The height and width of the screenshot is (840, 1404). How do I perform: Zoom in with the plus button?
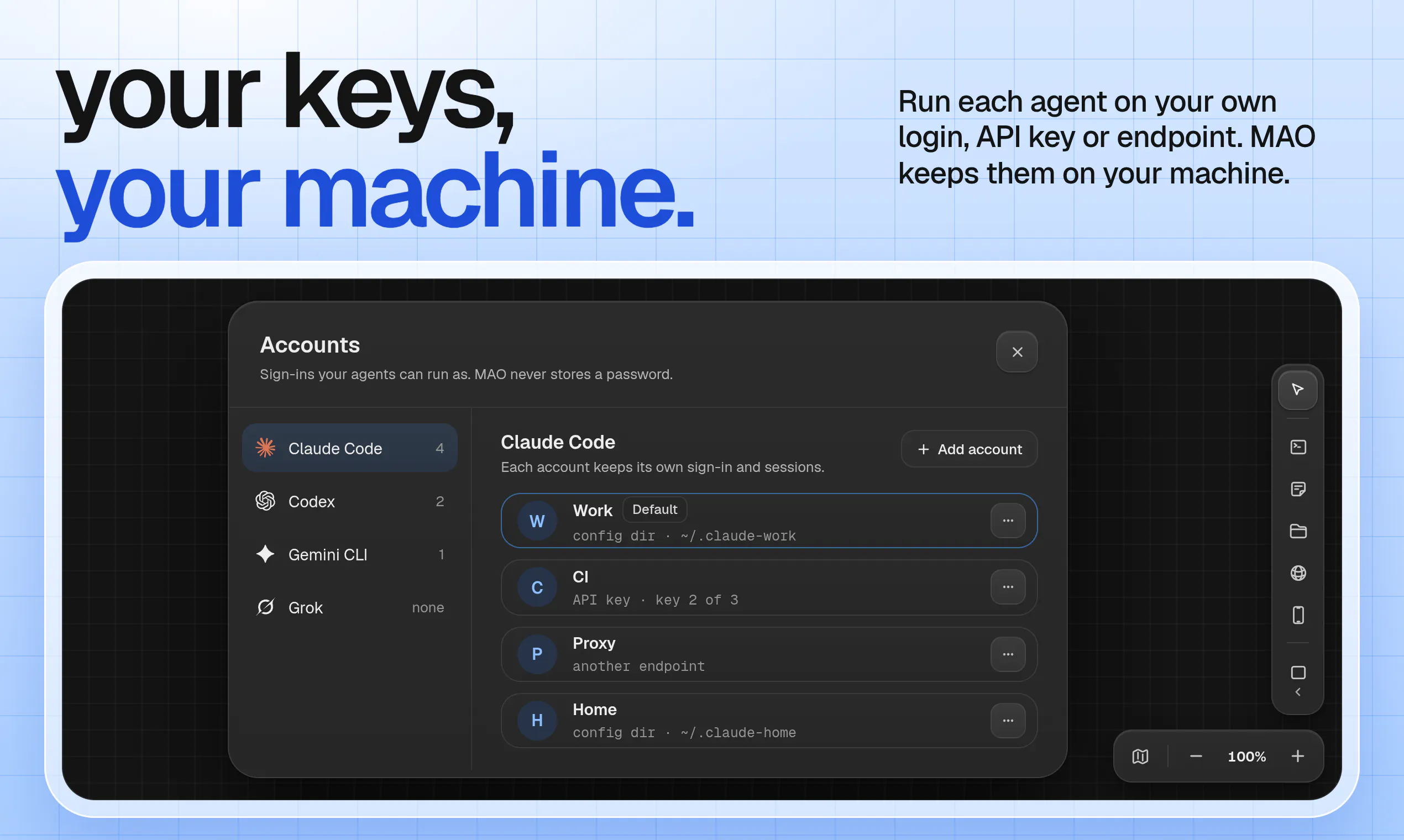click(1297, 756)
